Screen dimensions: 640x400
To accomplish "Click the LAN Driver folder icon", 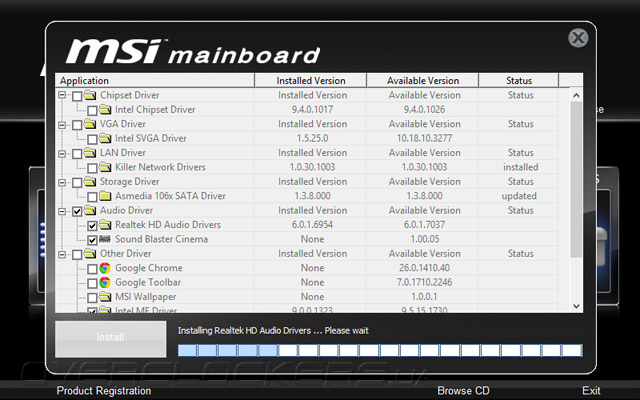I will (90, 153).
